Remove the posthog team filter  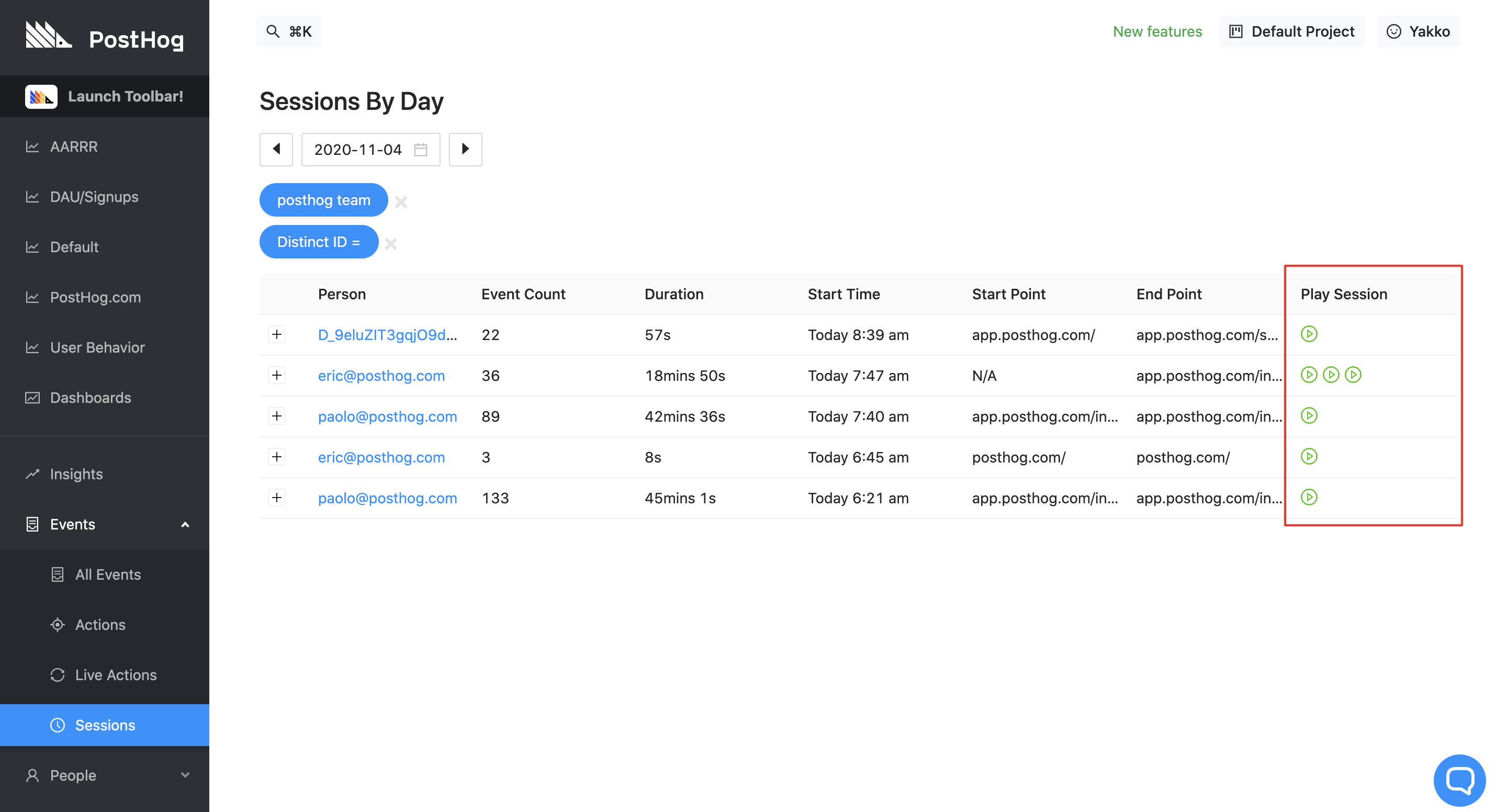(x=401, y=202)
